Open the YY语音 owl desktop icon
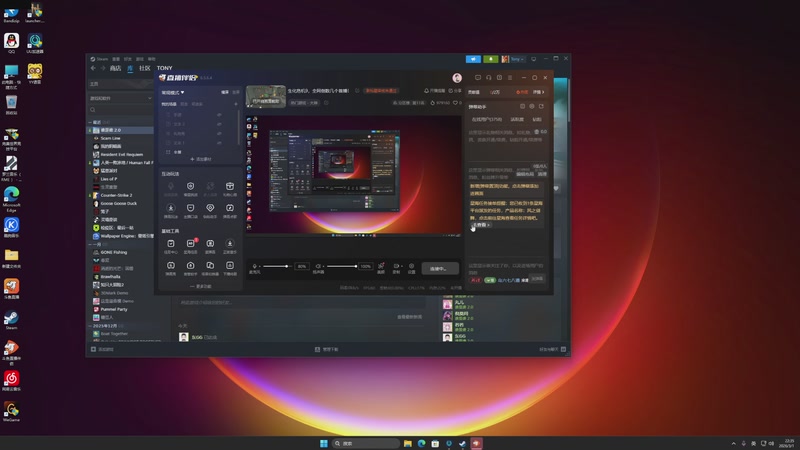The height and width of the screenshot is (450, 800). click(35, 73)
